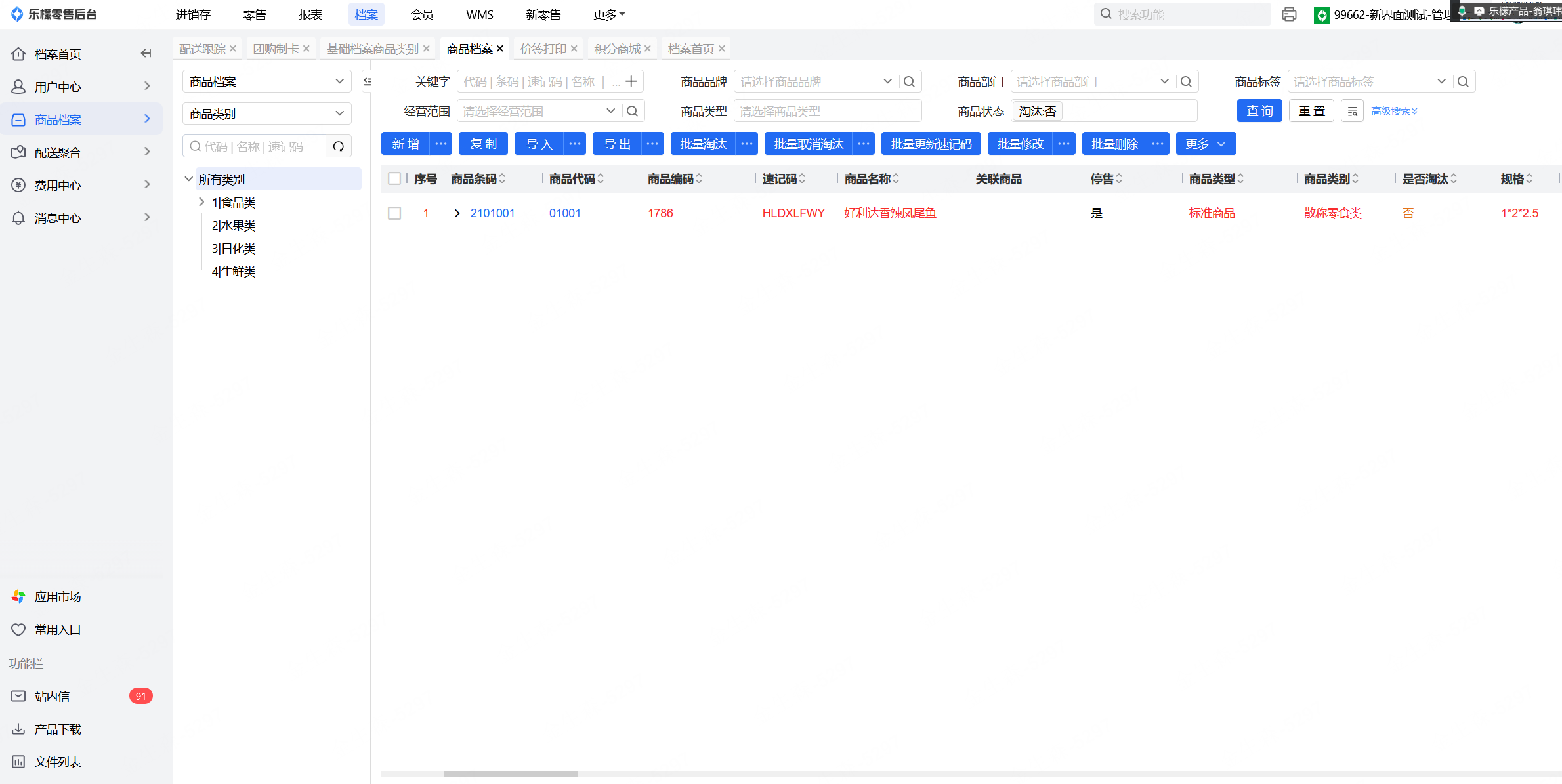
Task: Click refresh icon beside category search box
Action: click(339, 146)
